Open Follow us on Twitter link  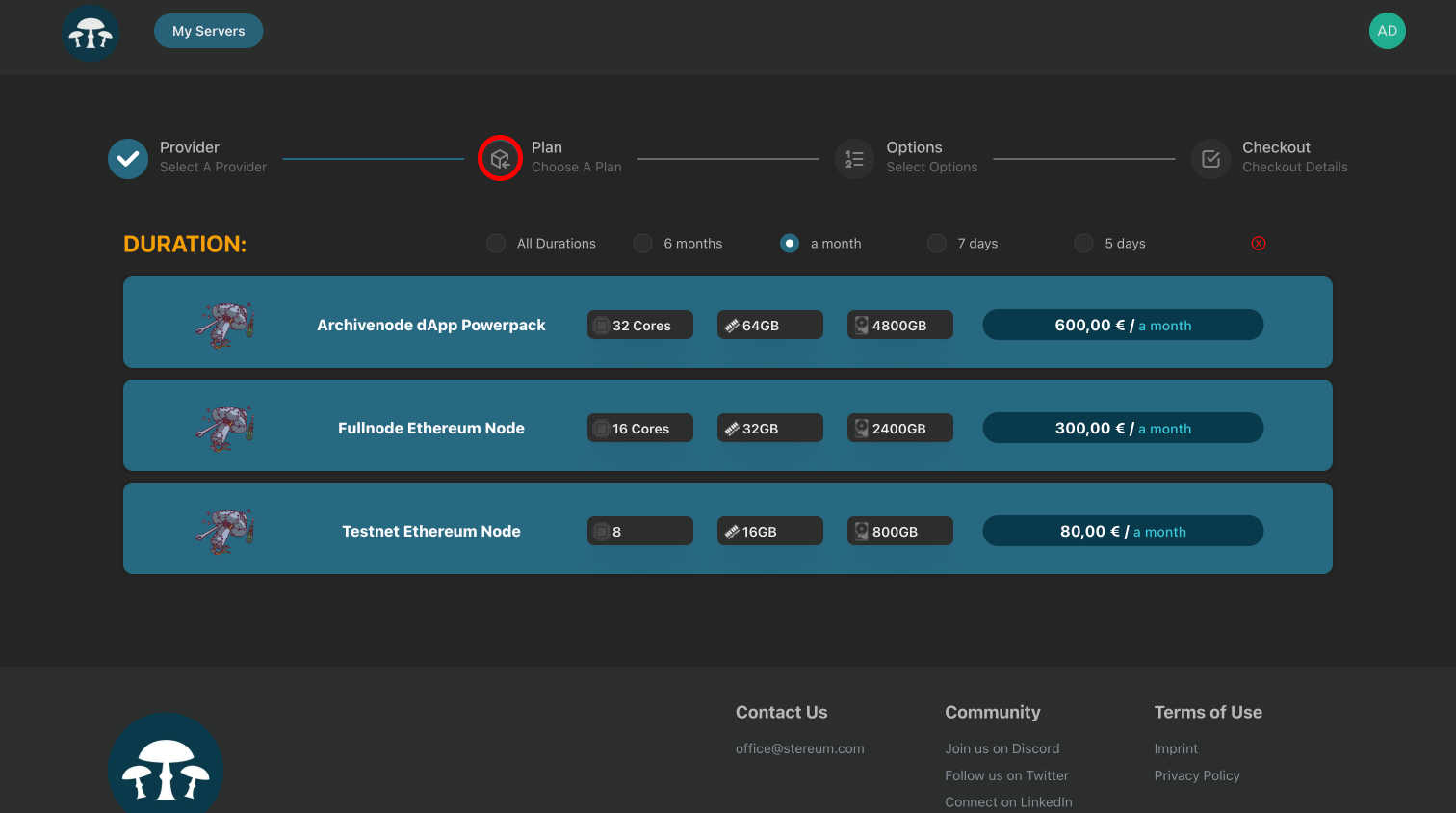coord(1006,775)
